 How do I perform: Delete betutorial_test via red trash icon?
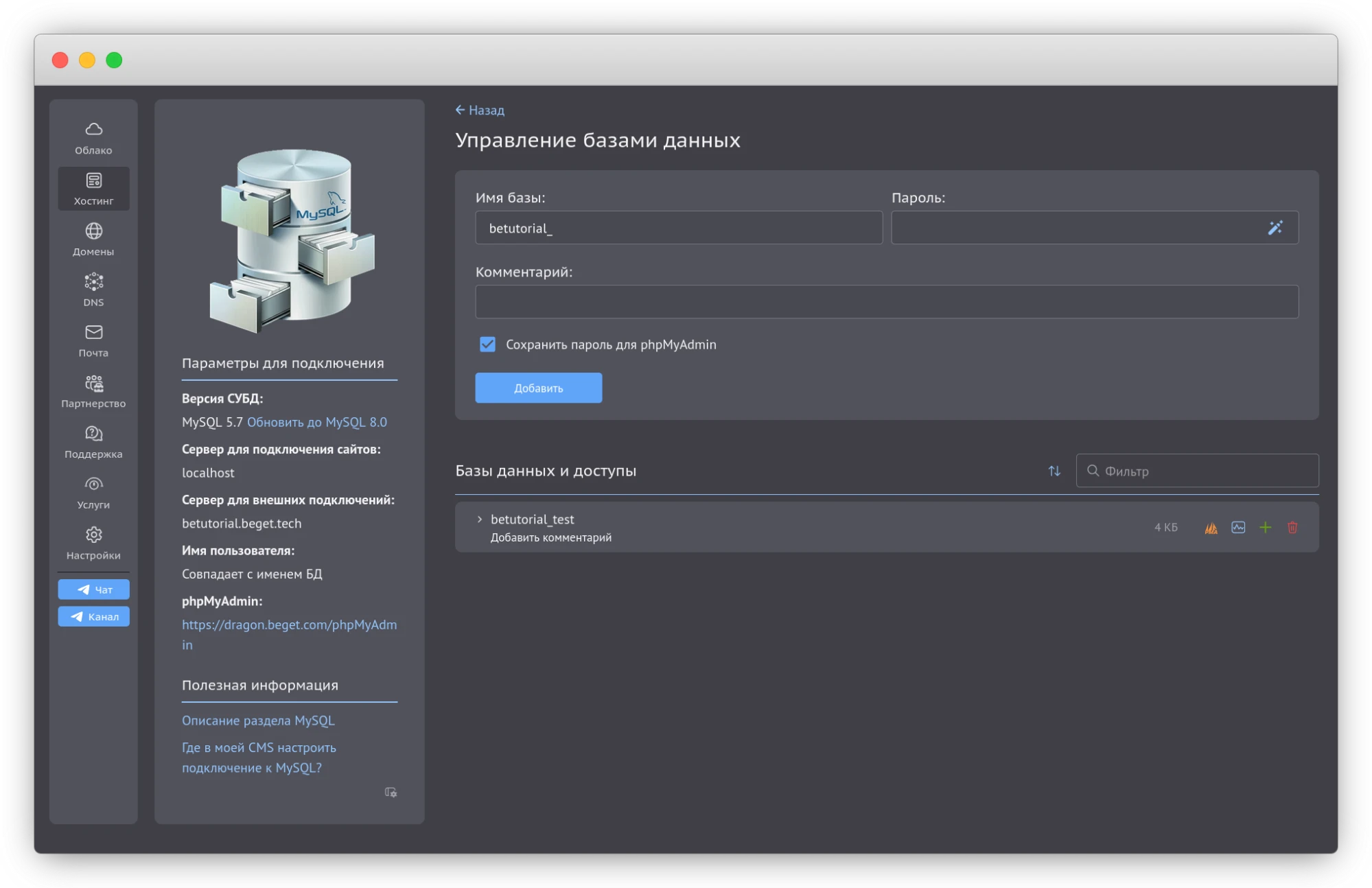coord(1292,528)
